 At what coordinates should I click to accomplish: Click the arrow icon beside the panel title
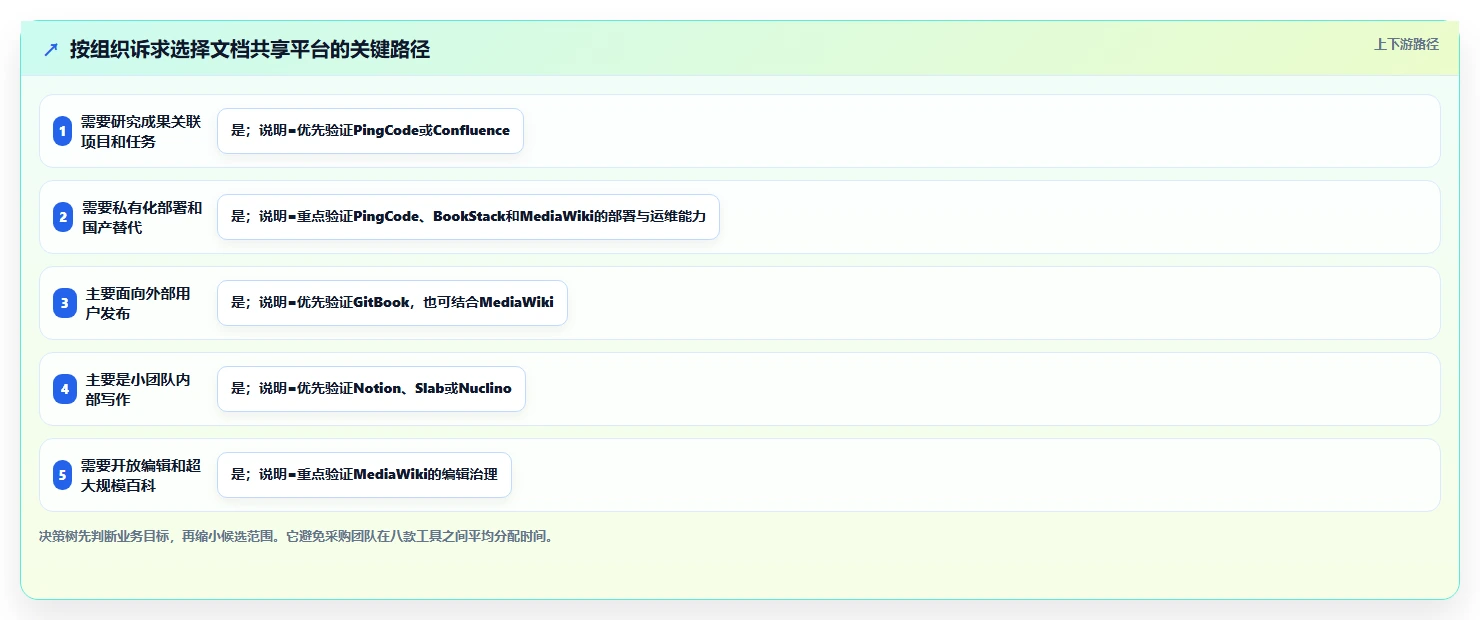(51, 50)
